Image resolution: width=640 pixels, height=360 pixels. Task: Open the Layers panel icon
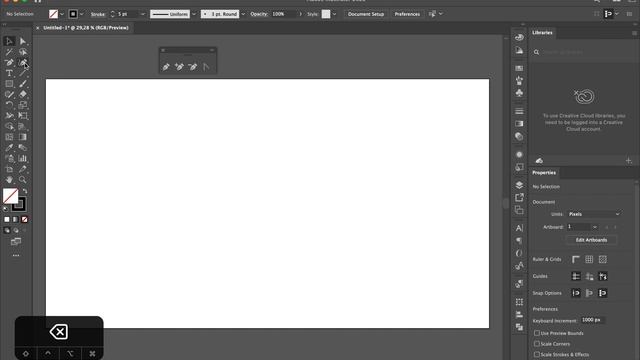519,185
